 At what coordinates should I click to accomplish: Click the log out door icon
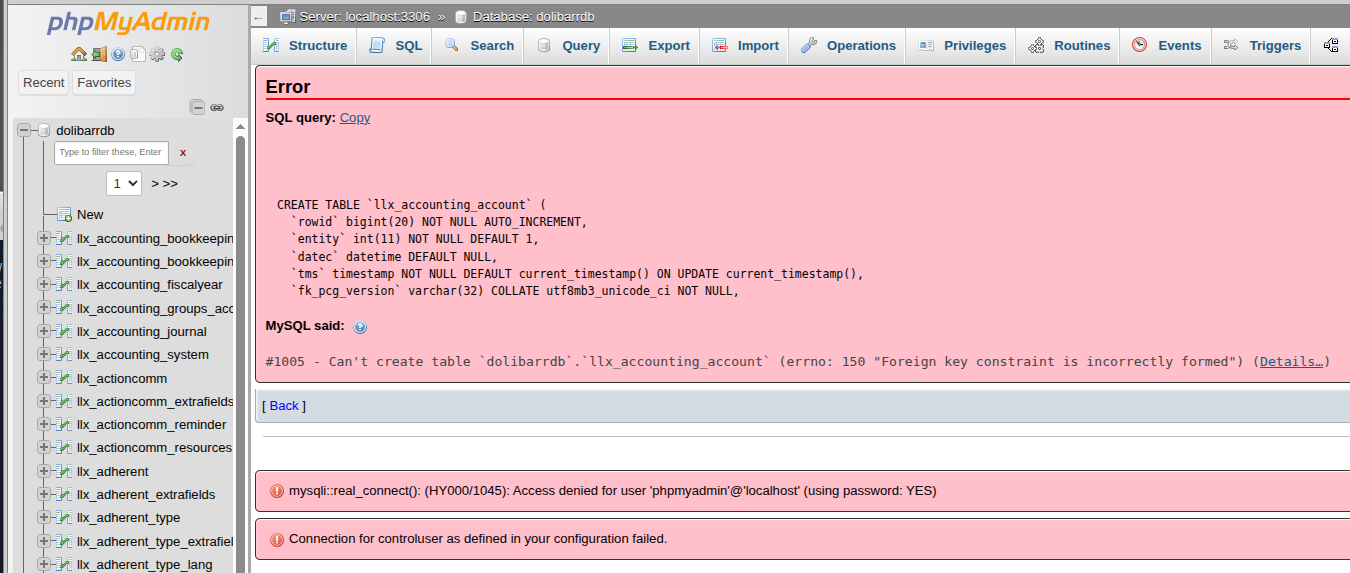[98, 55]
